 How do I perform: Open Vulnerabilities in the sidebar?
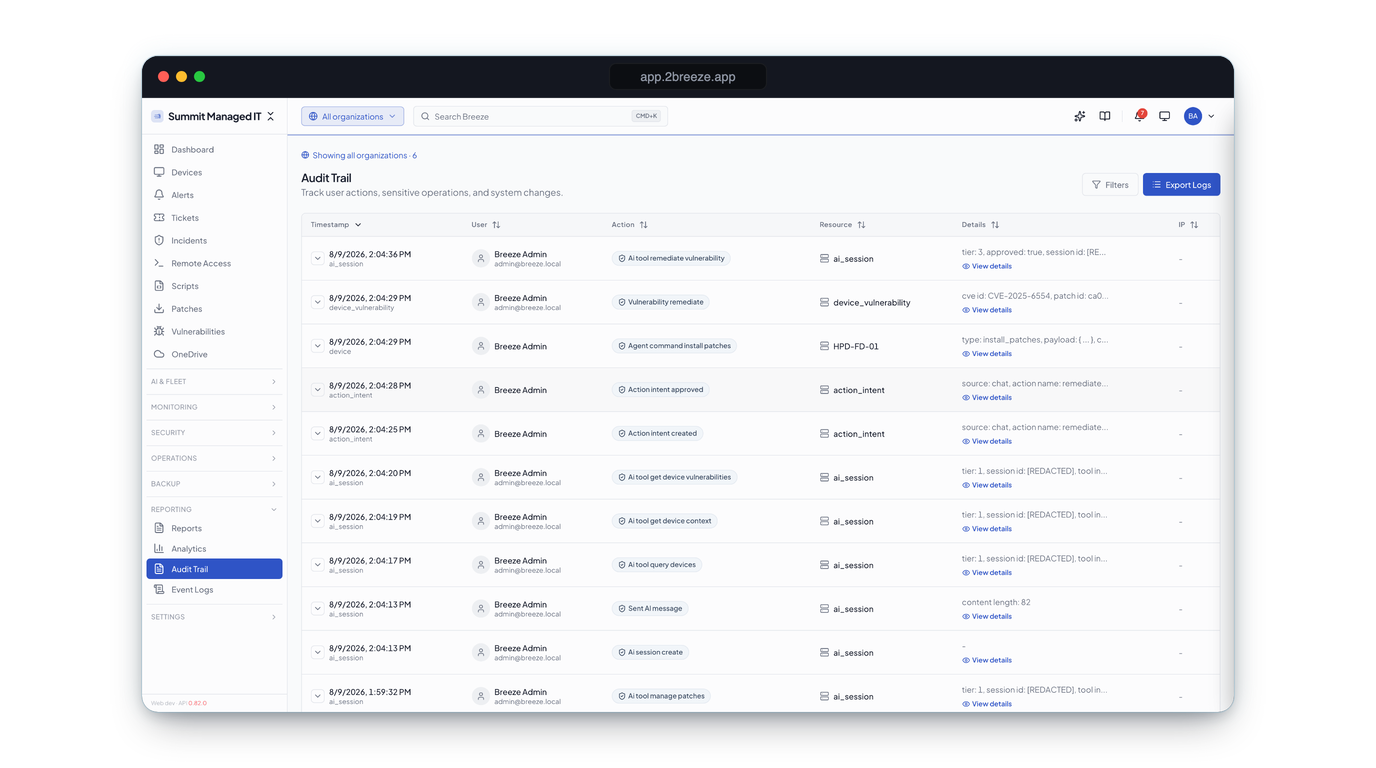click(214, 332)
